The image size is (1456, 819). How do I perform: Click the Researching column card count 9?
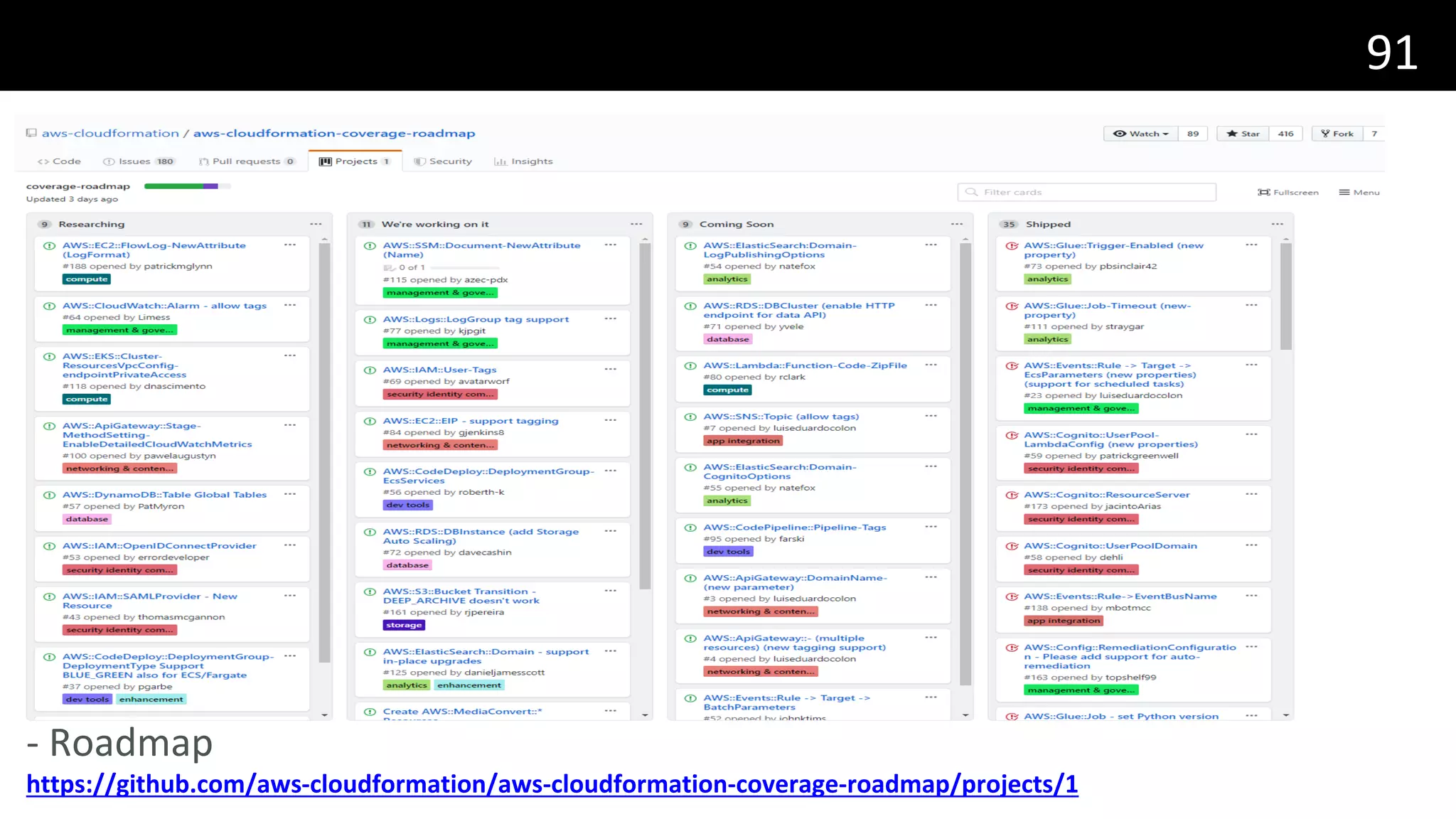[x=45, y=224]
